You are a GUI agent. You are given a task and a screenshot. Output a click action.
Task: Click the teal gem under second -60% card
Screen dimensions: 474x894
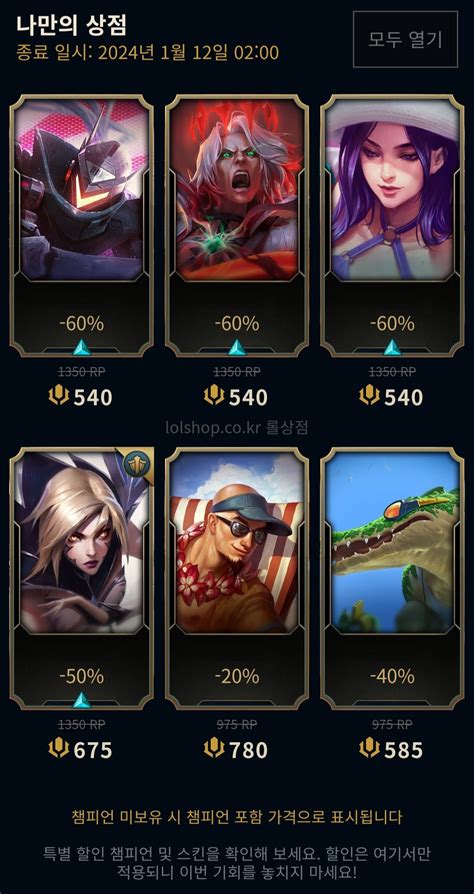pos(237,347)
